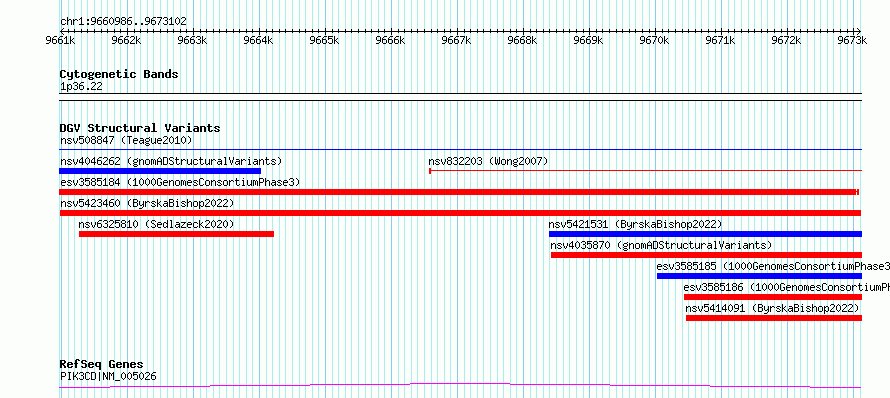Select the nsv4035870 (gnomADStructuralVariants) label
This screenshot has height=398, width=890.
click(x=661, y=245)
